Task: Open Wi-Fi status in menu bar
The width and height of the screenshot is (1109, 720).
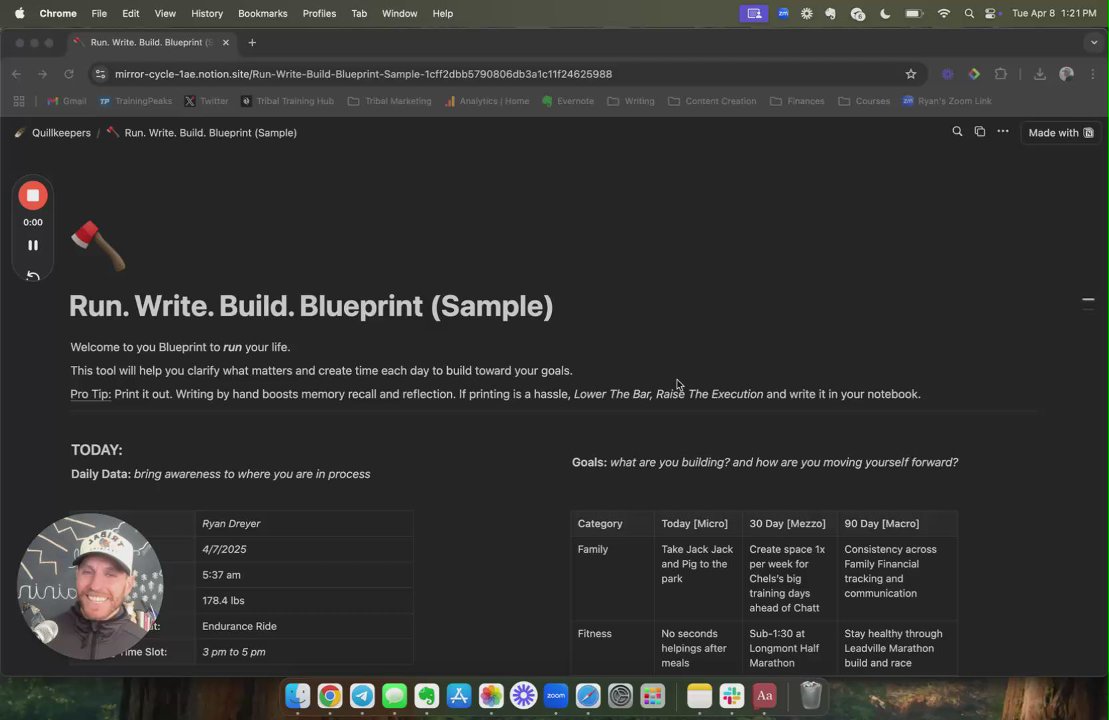Action: [x=943, y=13]
